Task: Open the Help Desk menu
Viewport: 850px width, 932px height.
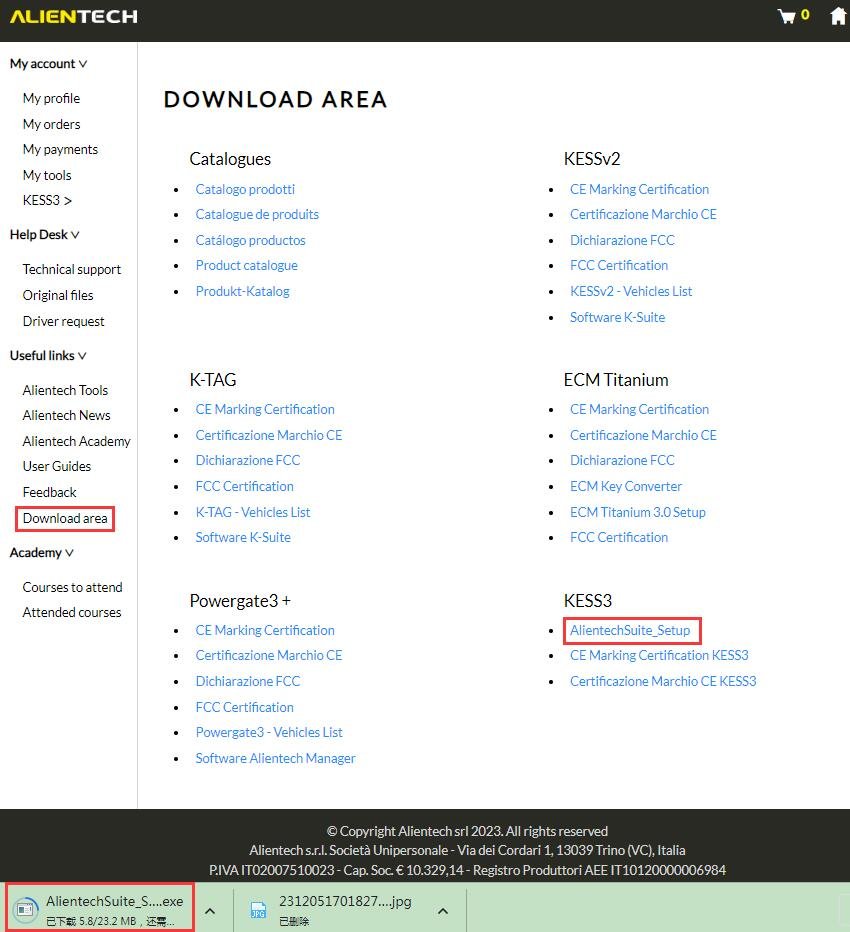Action: (x=44, y=234)
